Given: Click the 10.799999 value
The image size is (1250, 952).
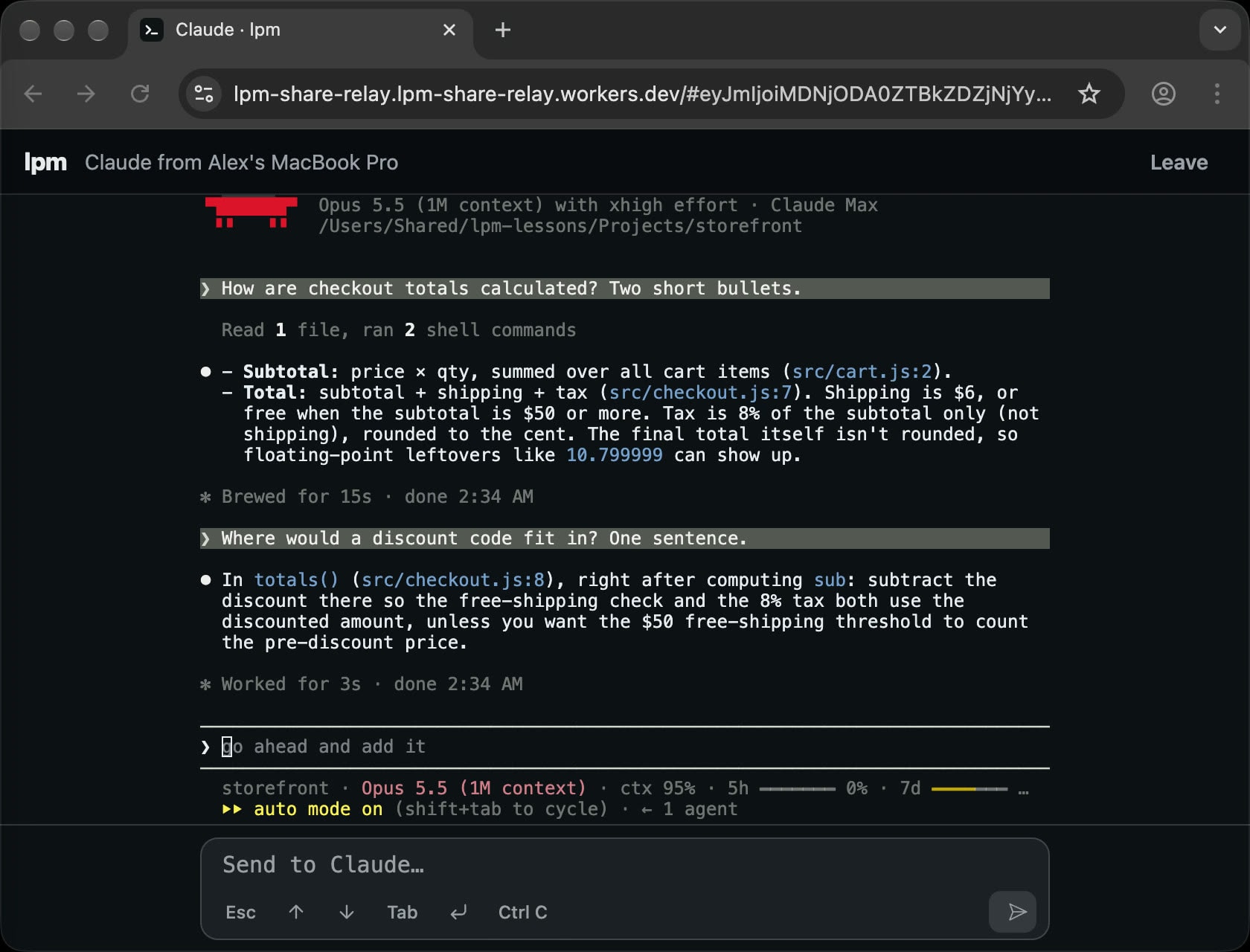Looking at the screenshot, I should tap(615, 455).
